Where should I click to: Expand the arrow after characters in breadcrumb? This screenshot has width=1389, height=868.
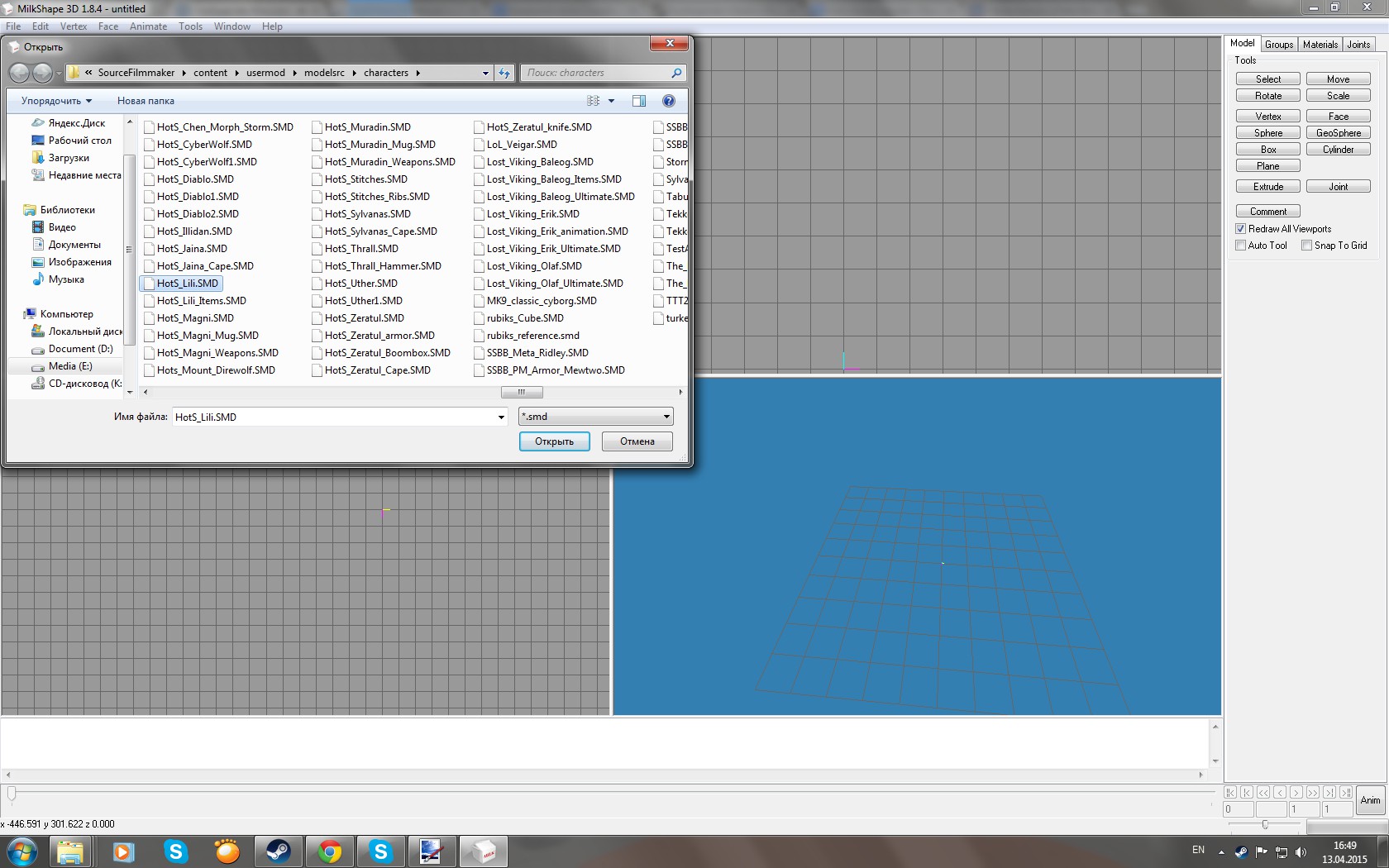coord(418,73)
